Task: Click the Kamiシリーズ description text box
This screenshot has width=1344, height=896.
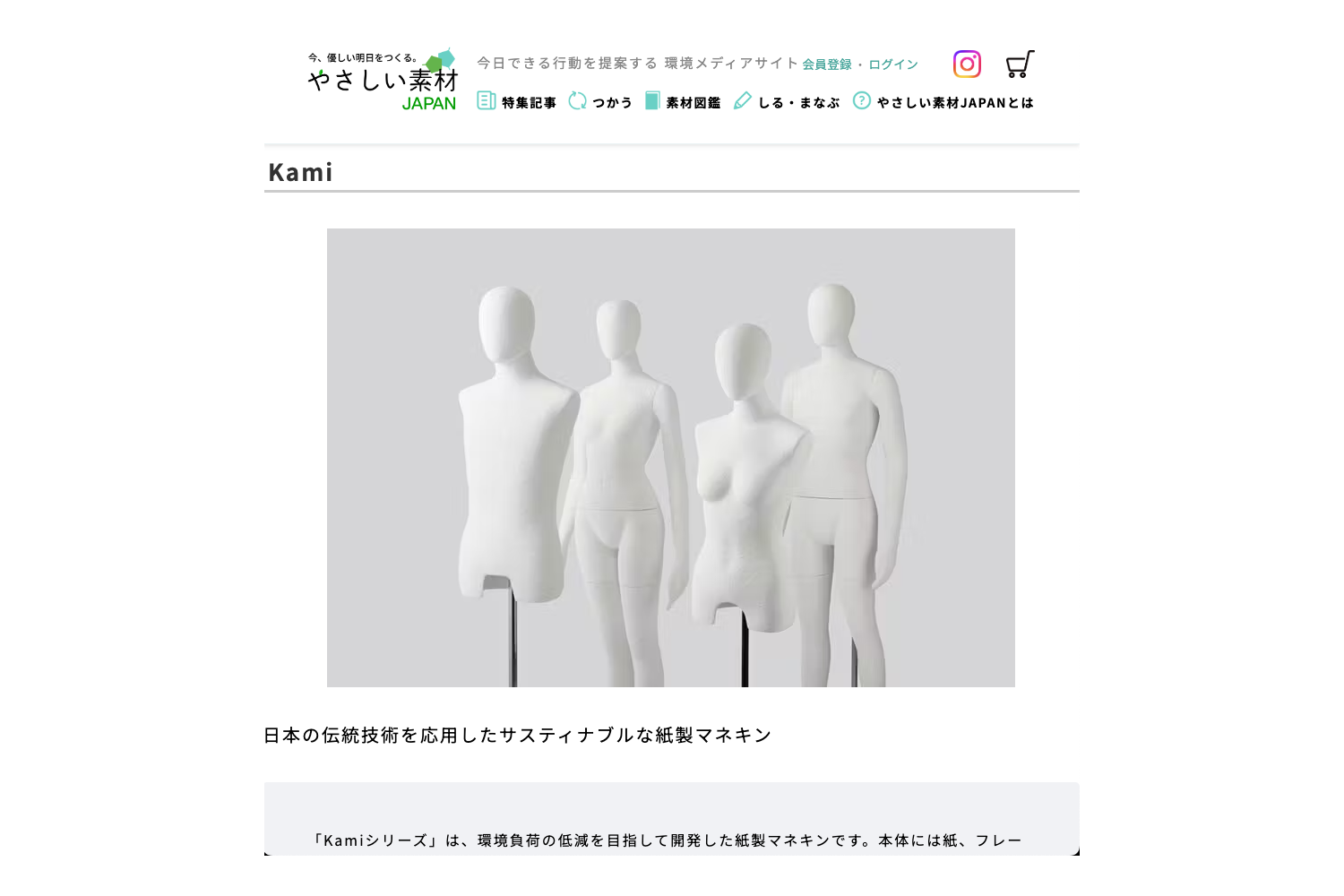Action: point(672,819)
